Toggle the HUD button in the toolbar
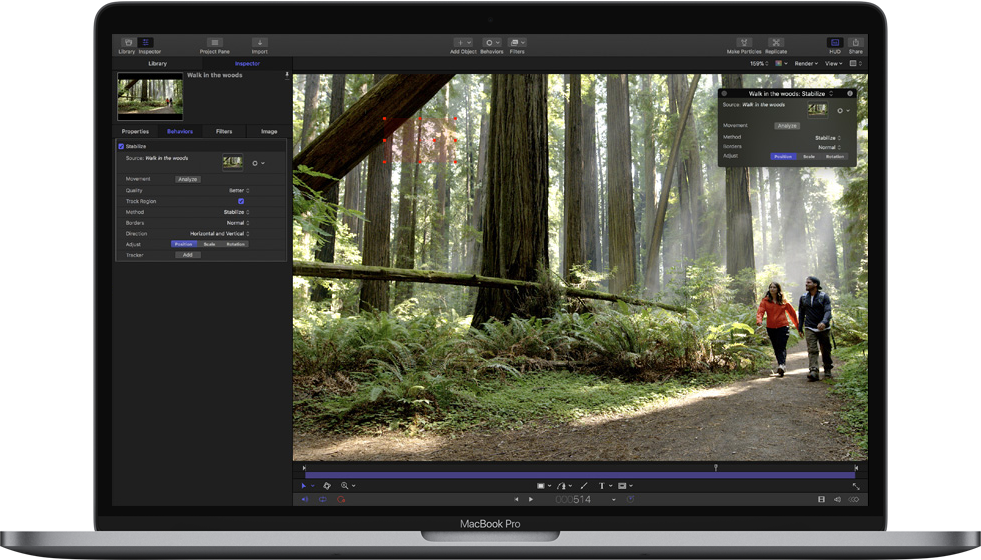981x560 pixels. pos(834,43)
